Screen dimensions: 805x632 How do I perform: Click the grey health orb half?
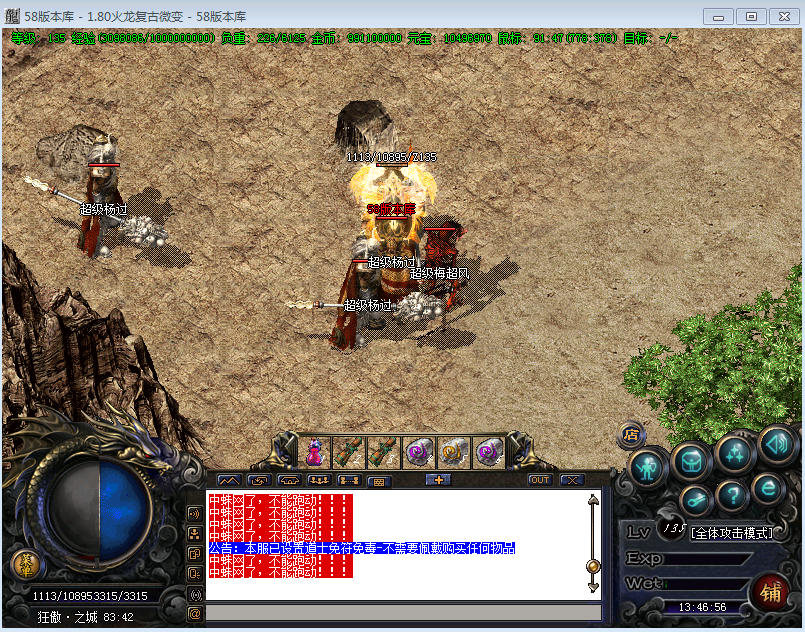tap(75, 509)
